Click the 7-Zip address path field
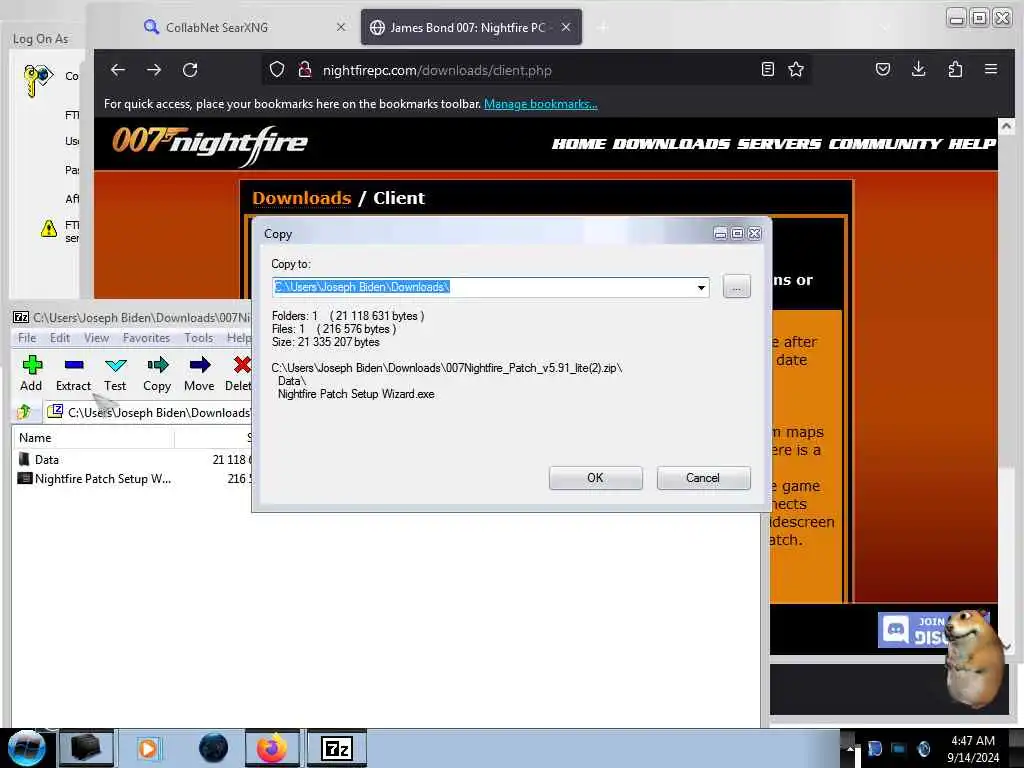 [149, 412]
